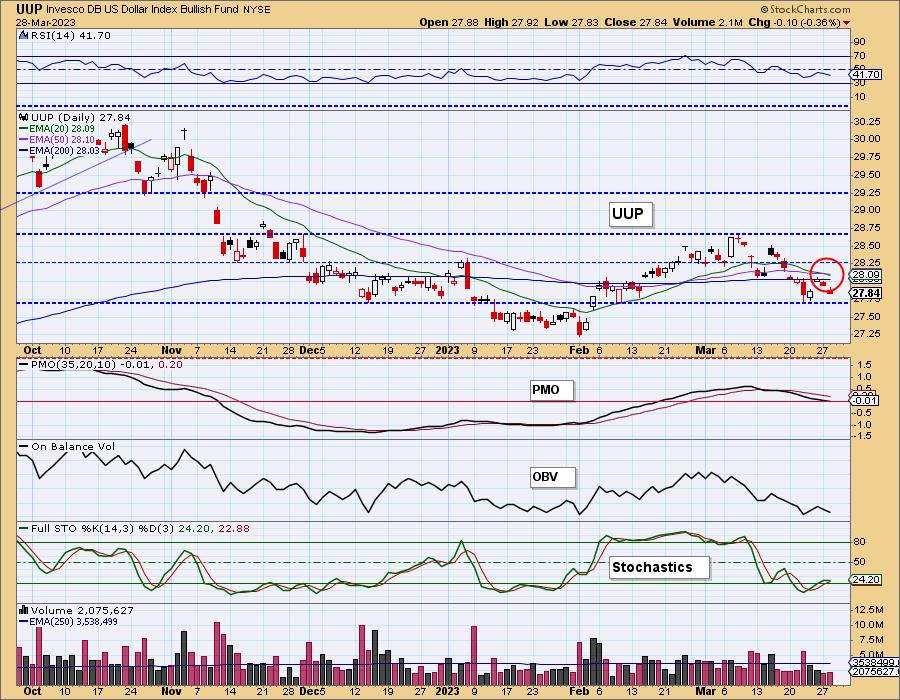Click the UUP ticker symbol in the header
The image size is (900, 700).
(x=29, y=9)
